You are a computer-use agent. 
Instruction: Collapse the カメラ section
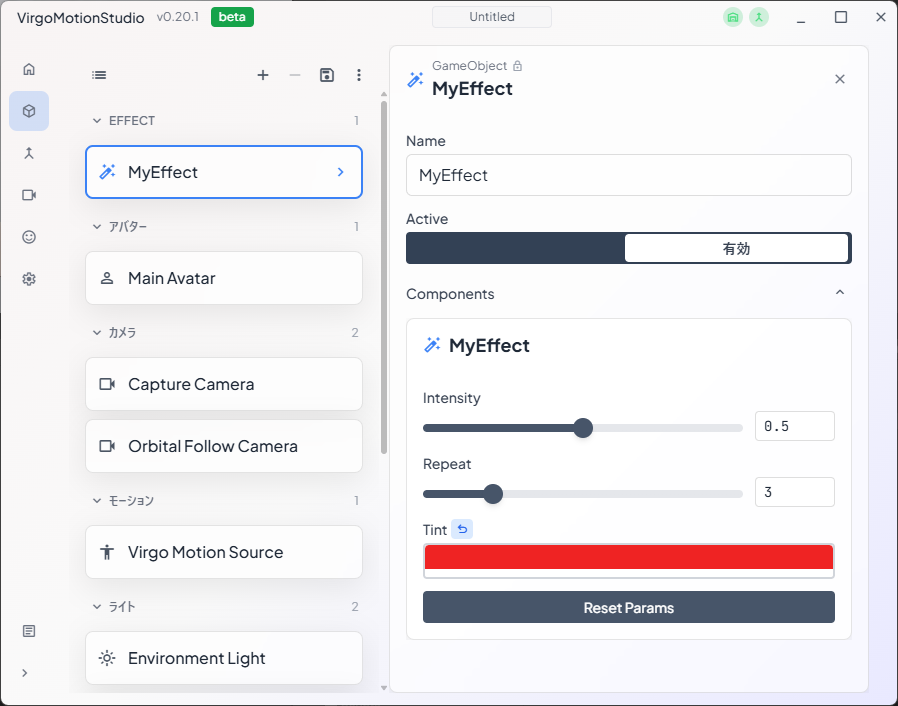pyautogui.click(x=97, y=333)
